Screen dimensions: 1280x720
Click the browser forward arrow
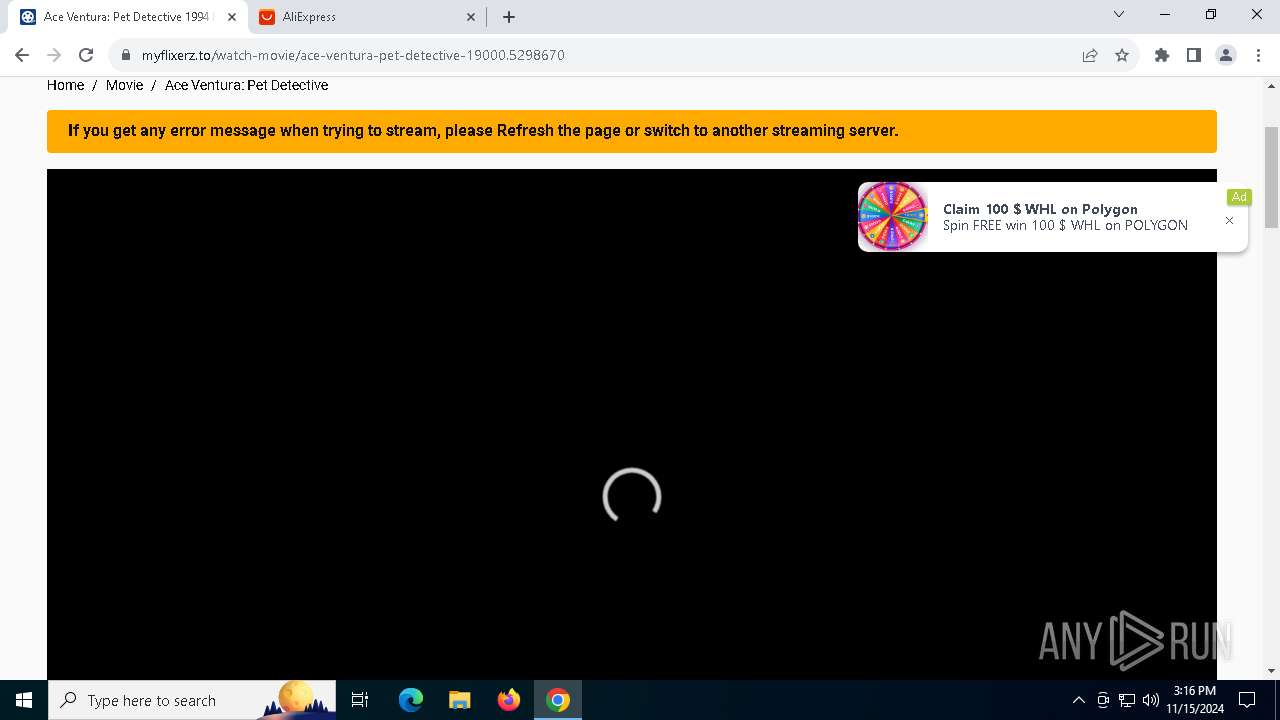click(54, 55)
